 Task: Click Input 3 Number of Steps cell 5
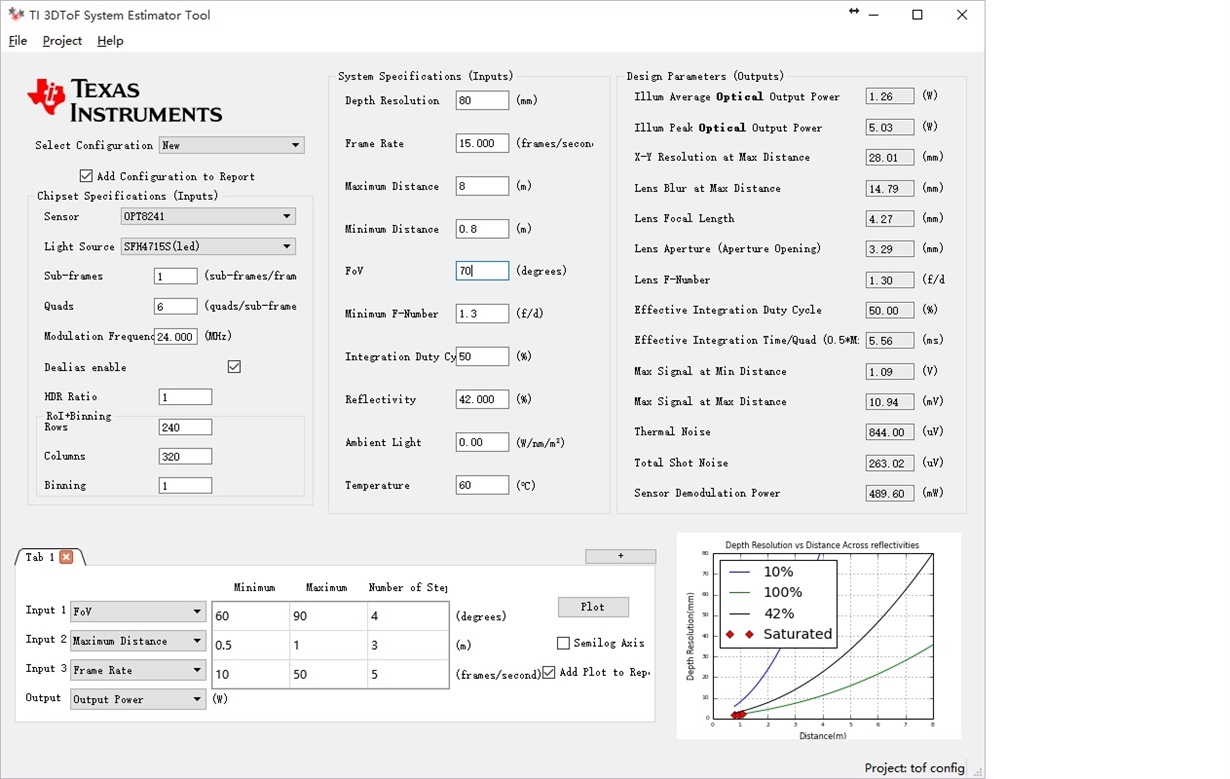click(408, 674)
